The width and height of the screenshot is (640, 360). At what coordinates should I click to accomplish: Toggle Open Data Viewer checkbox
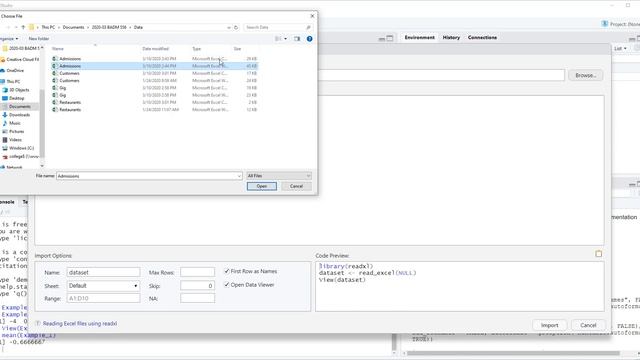[x=227, y=285]
